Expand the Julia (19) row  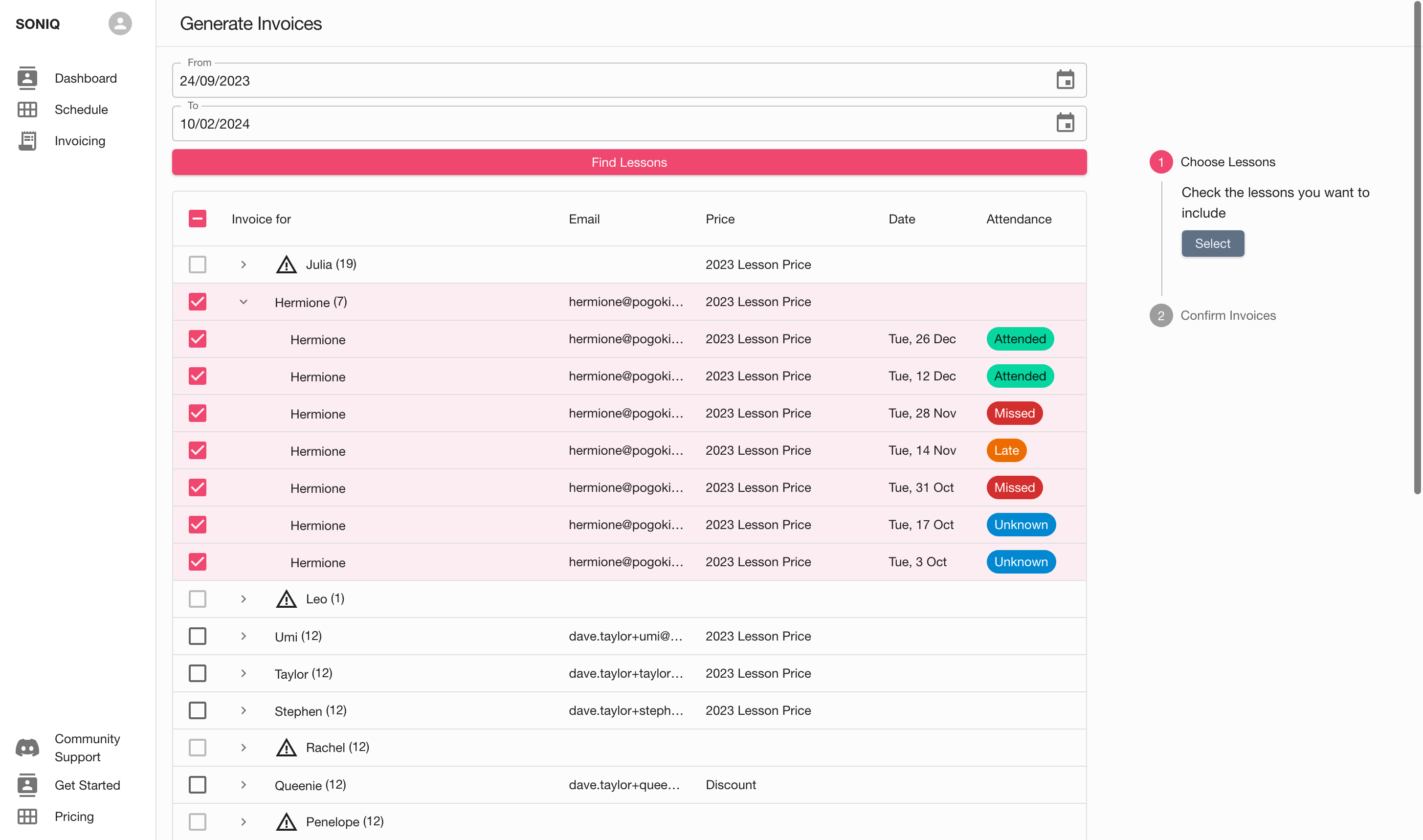(x=244, y=265)
